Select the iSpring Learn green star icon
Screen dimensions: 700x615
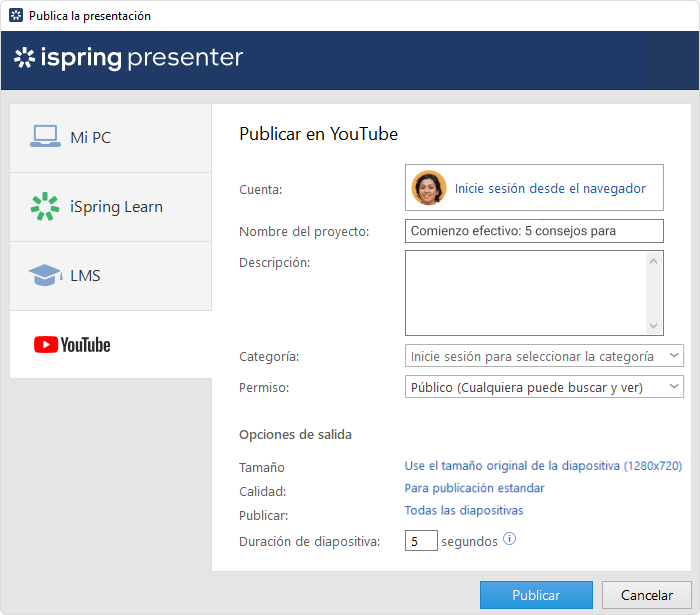[45, 207]
